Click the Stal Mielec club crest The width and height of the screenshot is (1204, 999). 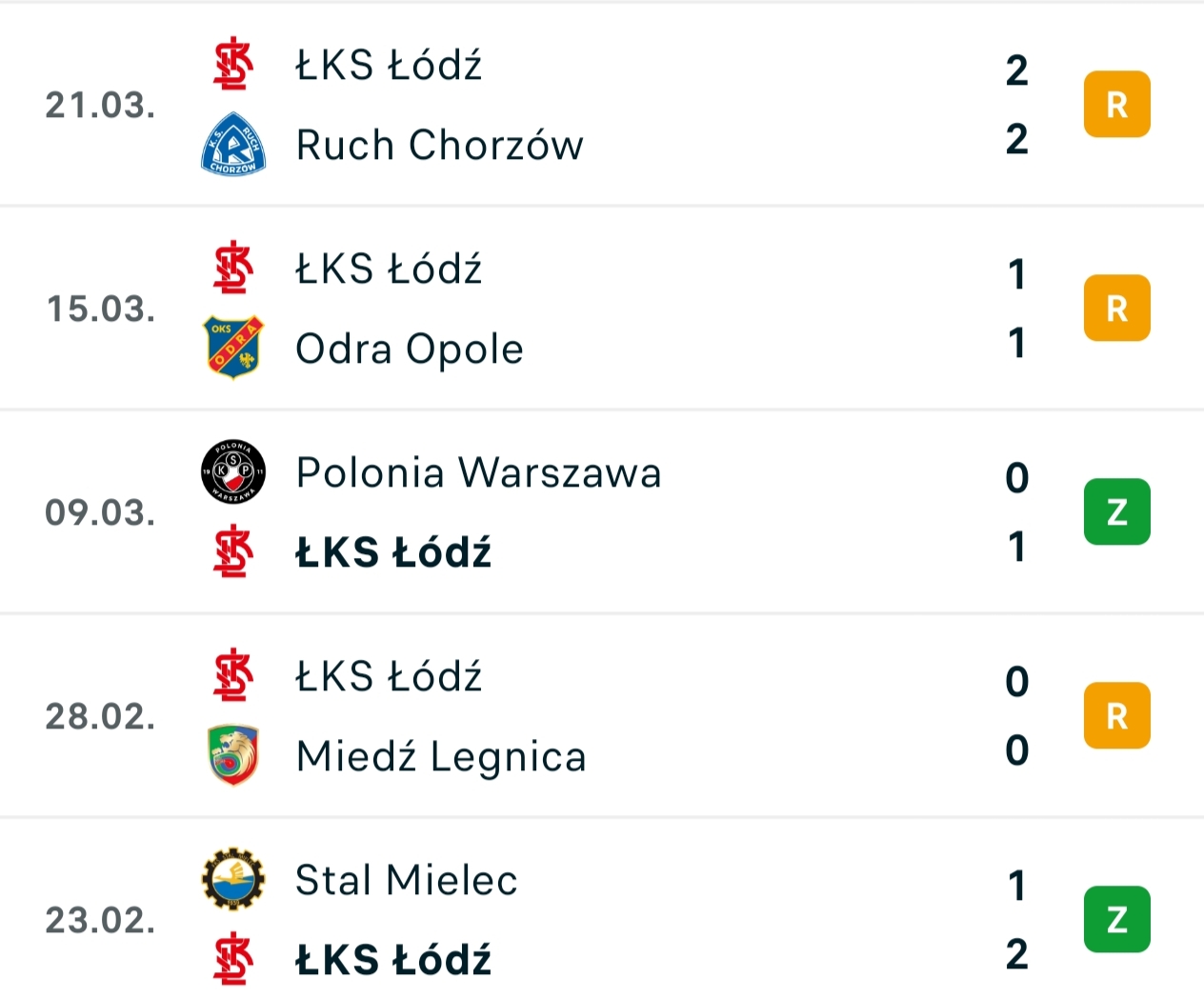click(x=233, y=879)
